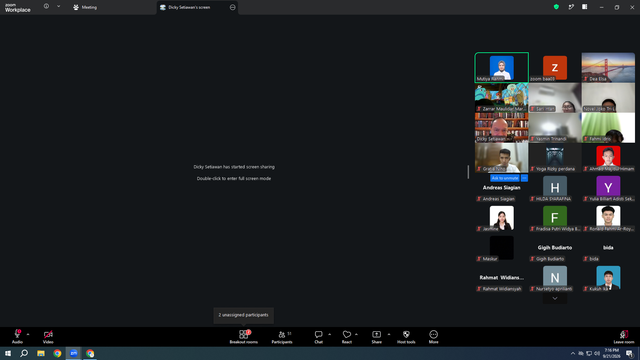Click the green encryption shield icon

pos(556,7)
